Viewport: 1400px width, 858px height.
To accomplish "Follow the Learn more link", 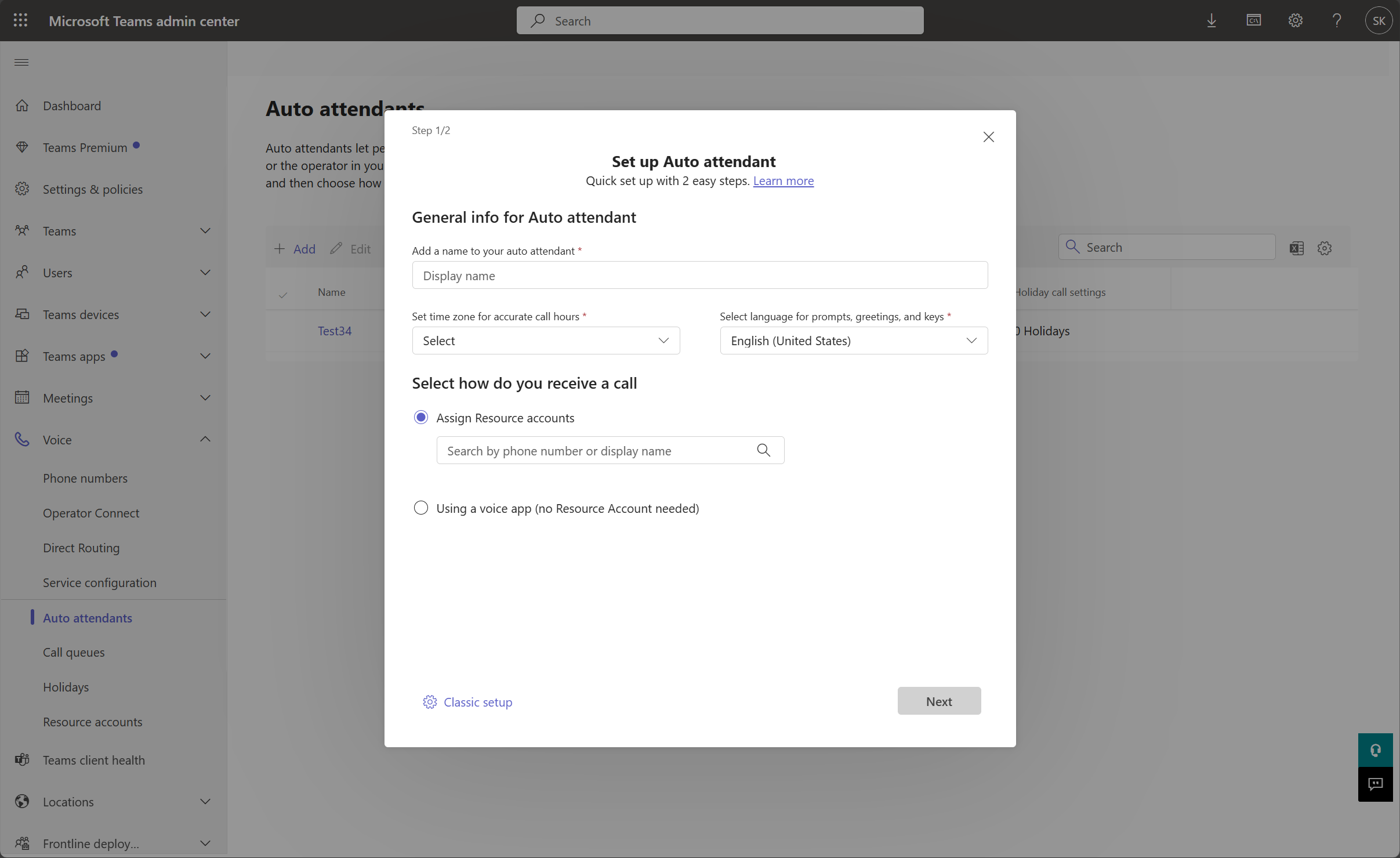I will (783, 180).
